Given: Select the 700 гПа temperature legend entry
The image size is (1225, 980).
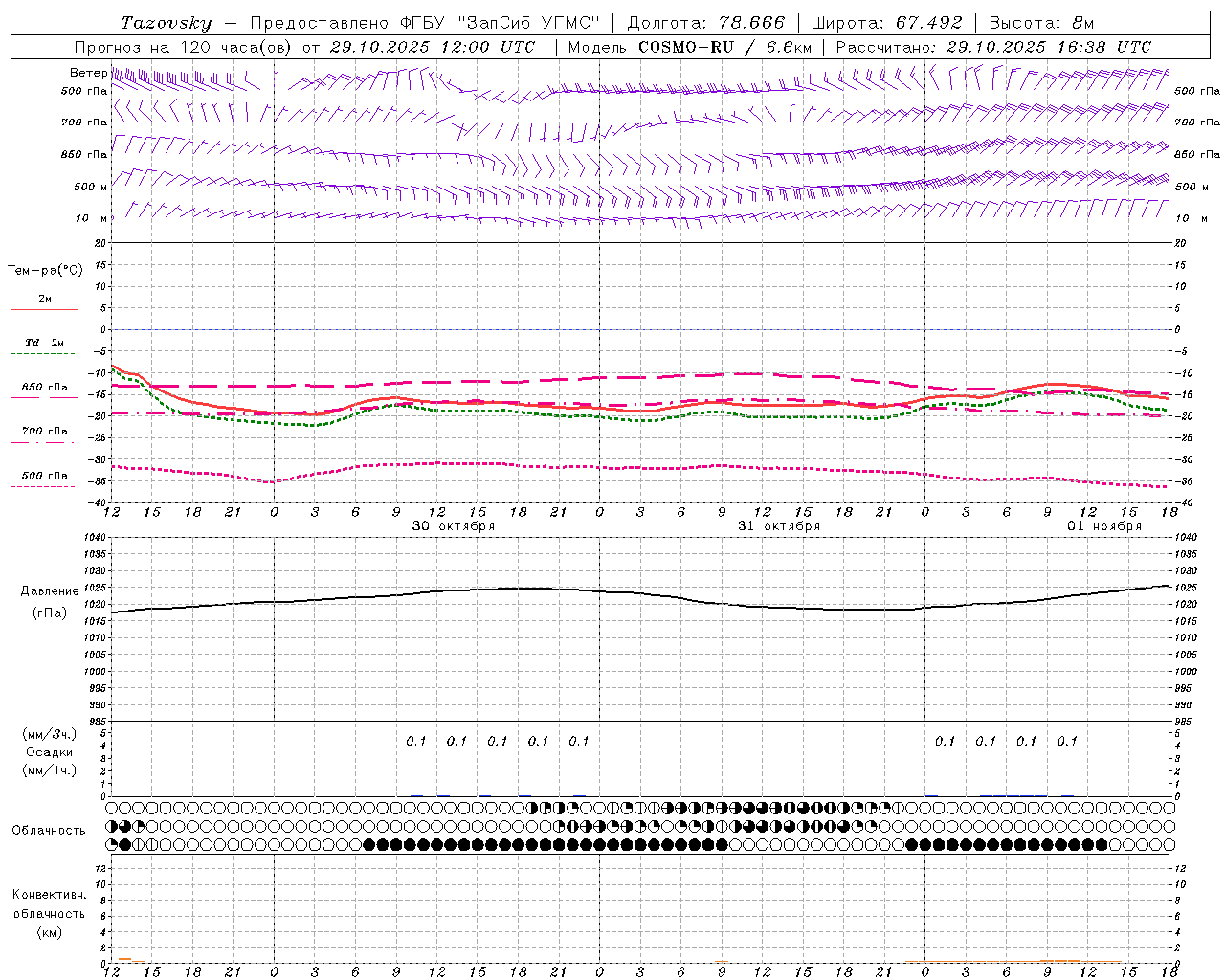Looking at the screenshot, I should click(x=45, y=432).
